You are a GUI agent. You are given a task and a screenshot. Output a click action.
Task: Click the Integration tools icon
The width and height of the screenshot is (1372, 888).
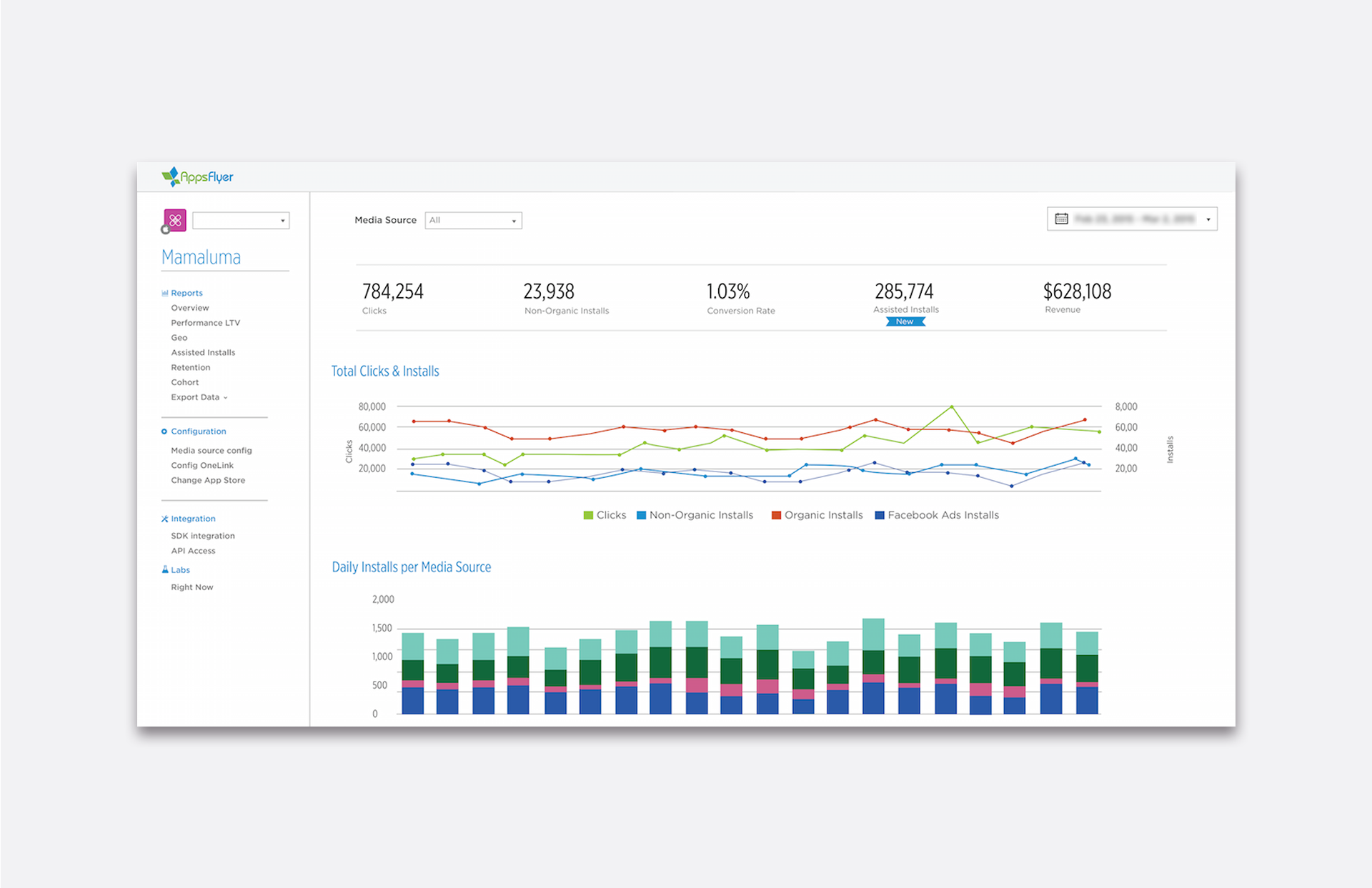165,519
